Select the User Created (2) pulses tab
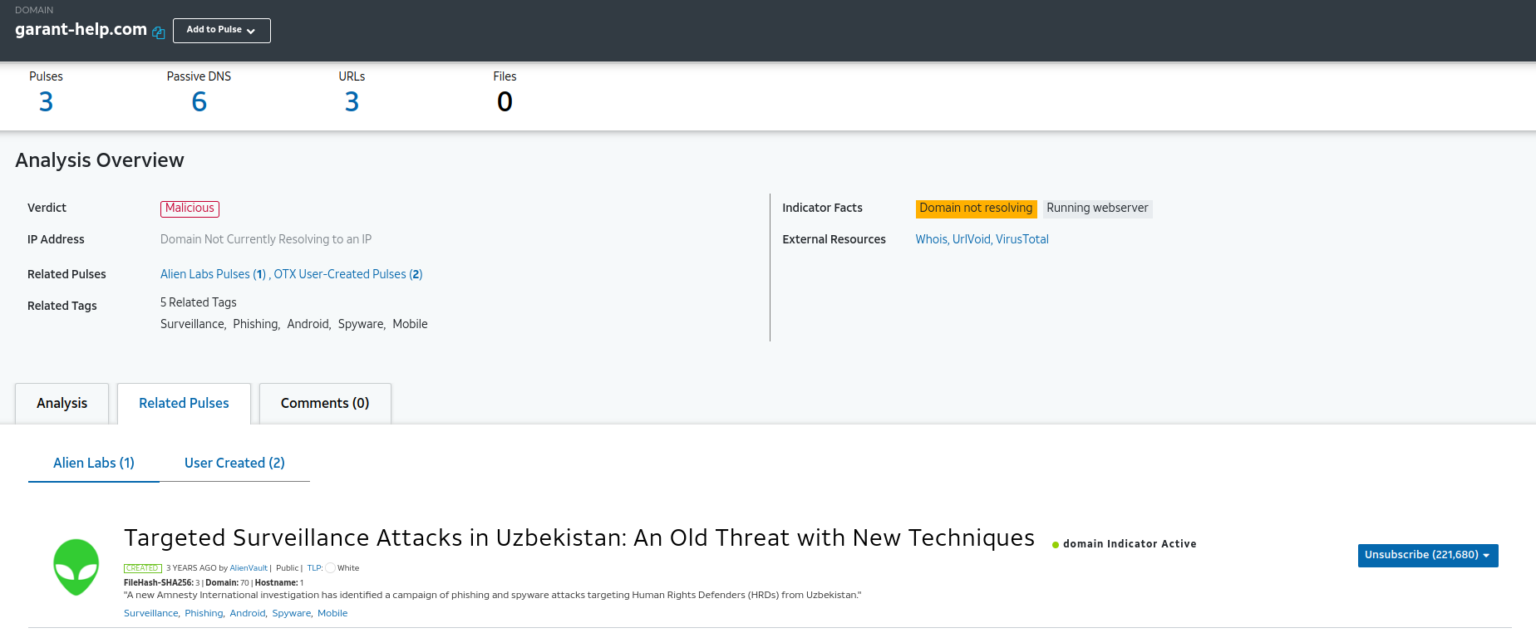This screenshot has width=1536, height=633. point(234,463)
